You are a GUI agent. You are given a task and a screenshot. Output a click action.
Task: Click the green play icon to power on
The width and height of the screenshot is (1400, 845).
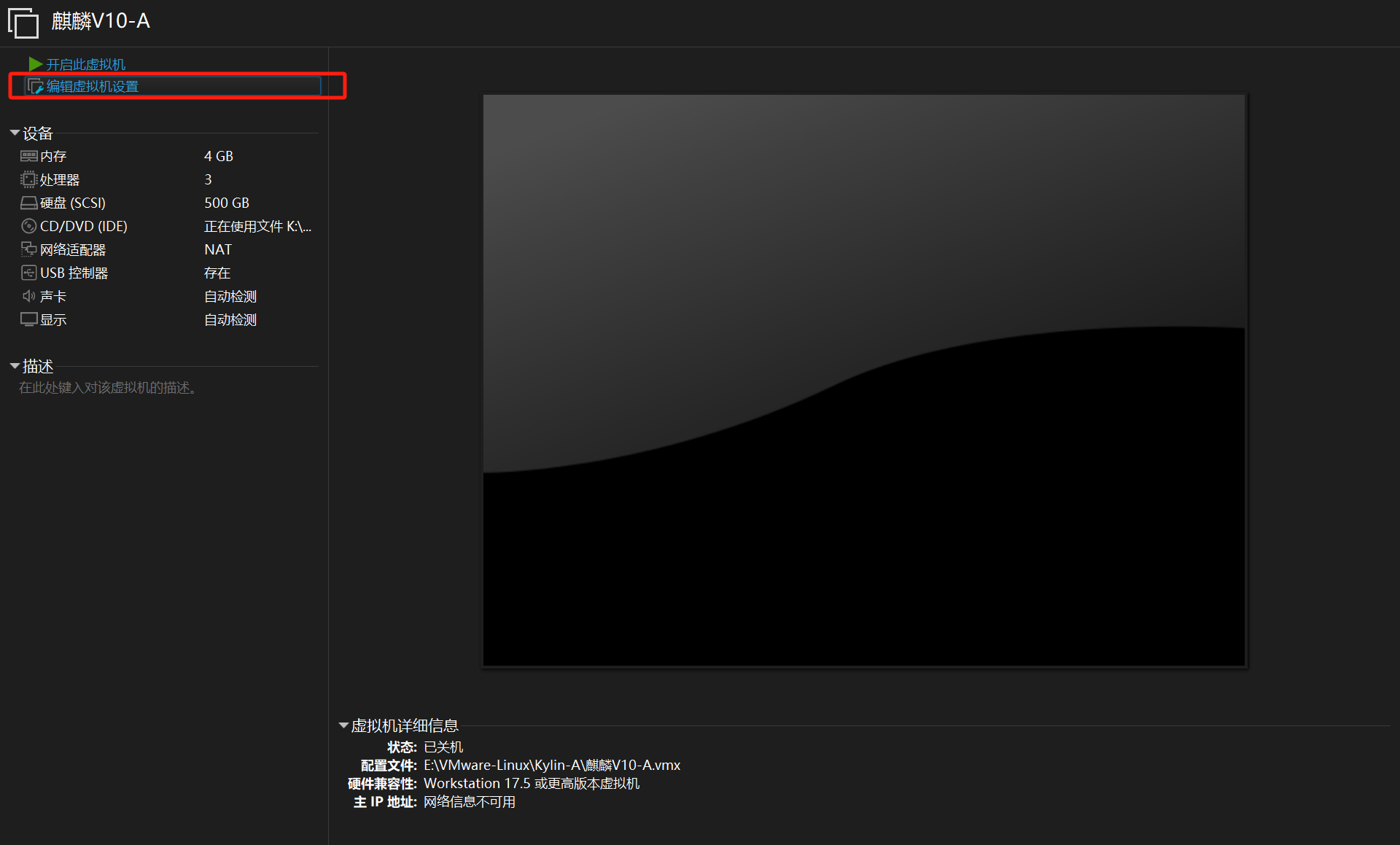tap(34, 63)
